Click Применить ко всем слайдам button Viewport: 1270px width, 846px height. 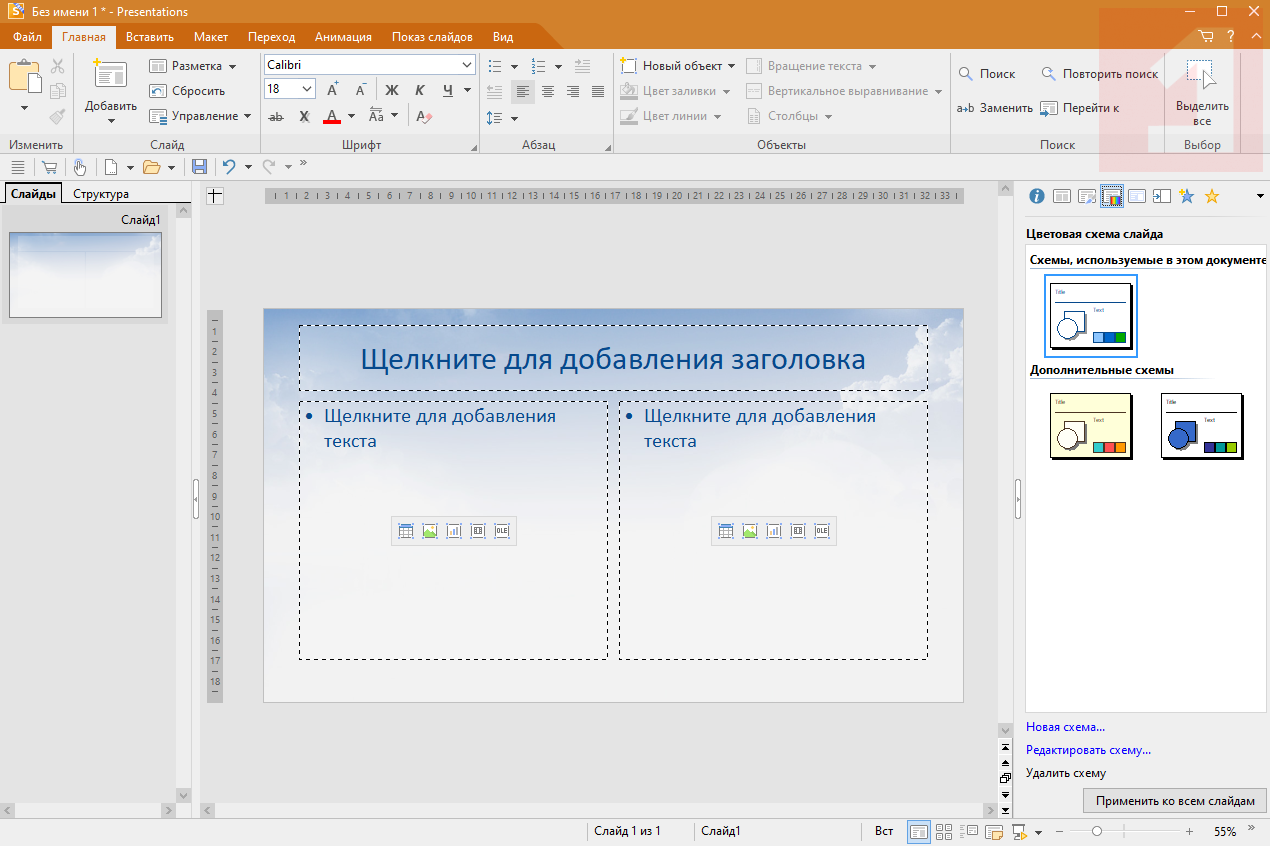point(1174,801)
